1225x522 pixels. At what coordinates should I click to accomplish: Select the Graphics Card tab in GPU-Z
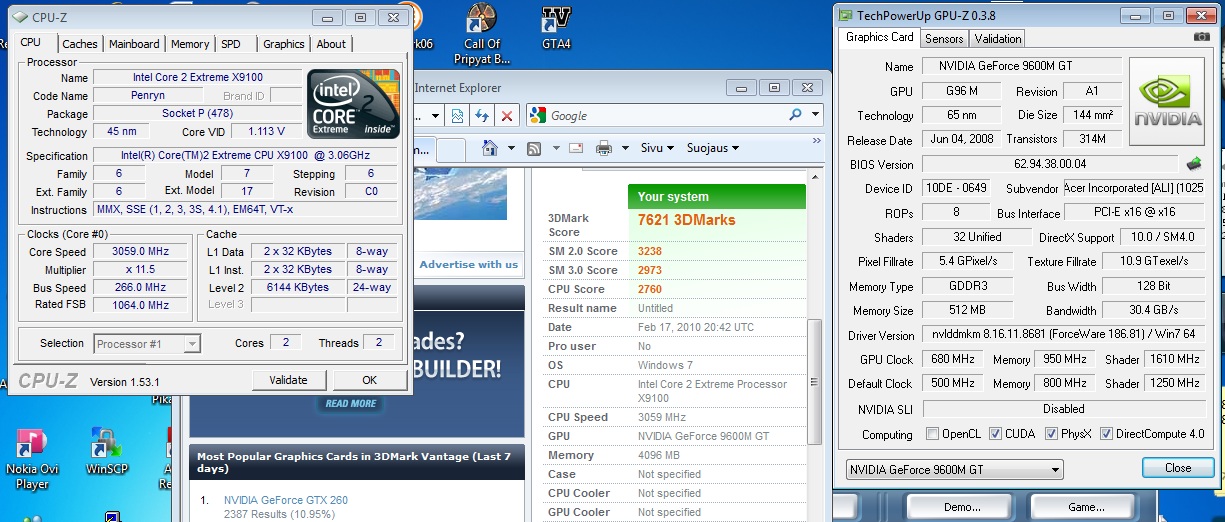tap(880, 37)
